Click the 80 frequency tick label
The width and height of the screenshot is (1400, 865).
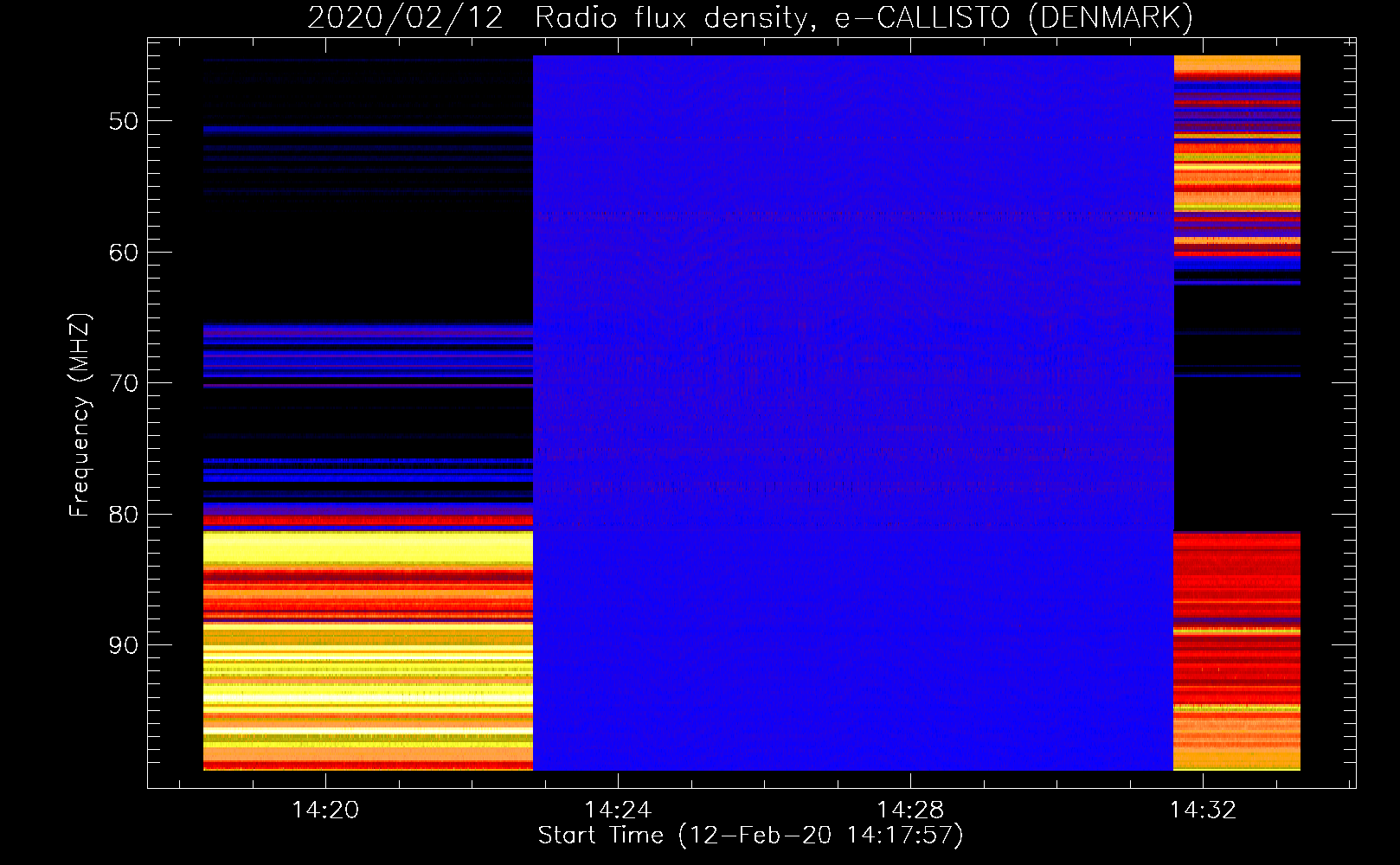[124, 515]
